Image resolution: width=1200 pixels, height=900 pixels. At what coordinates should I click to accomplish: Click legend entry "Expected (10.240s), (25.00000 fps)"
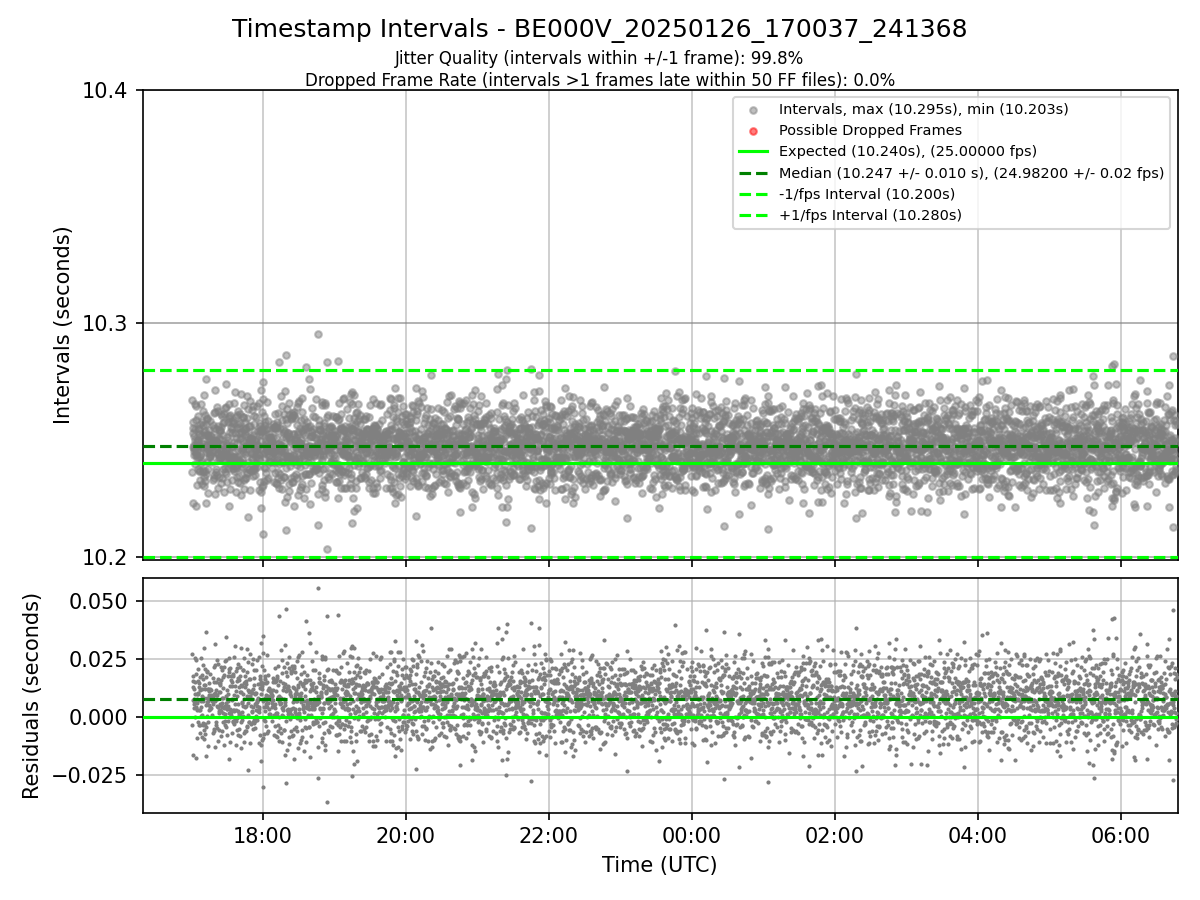(x=907, y=151)
